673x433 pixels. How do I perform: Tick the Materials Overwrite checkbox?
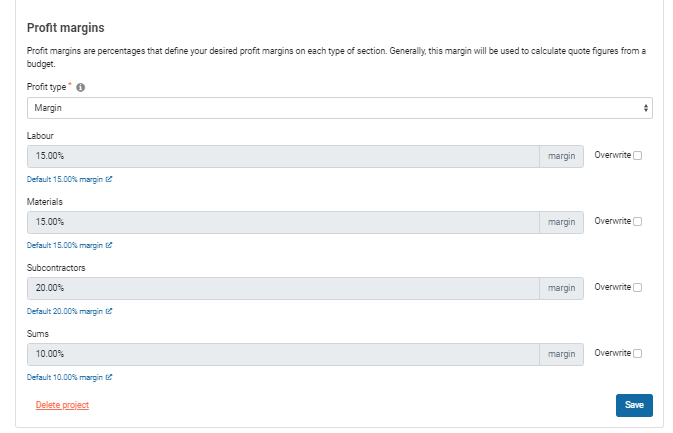click(637, 221)
